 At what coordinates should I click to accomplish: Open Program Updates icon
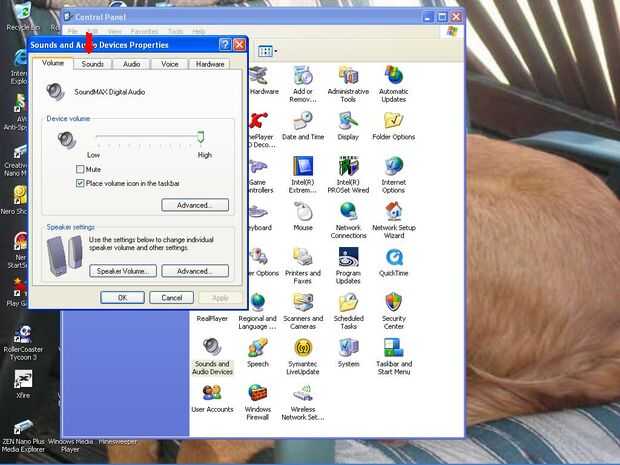(x=348, y=265)
